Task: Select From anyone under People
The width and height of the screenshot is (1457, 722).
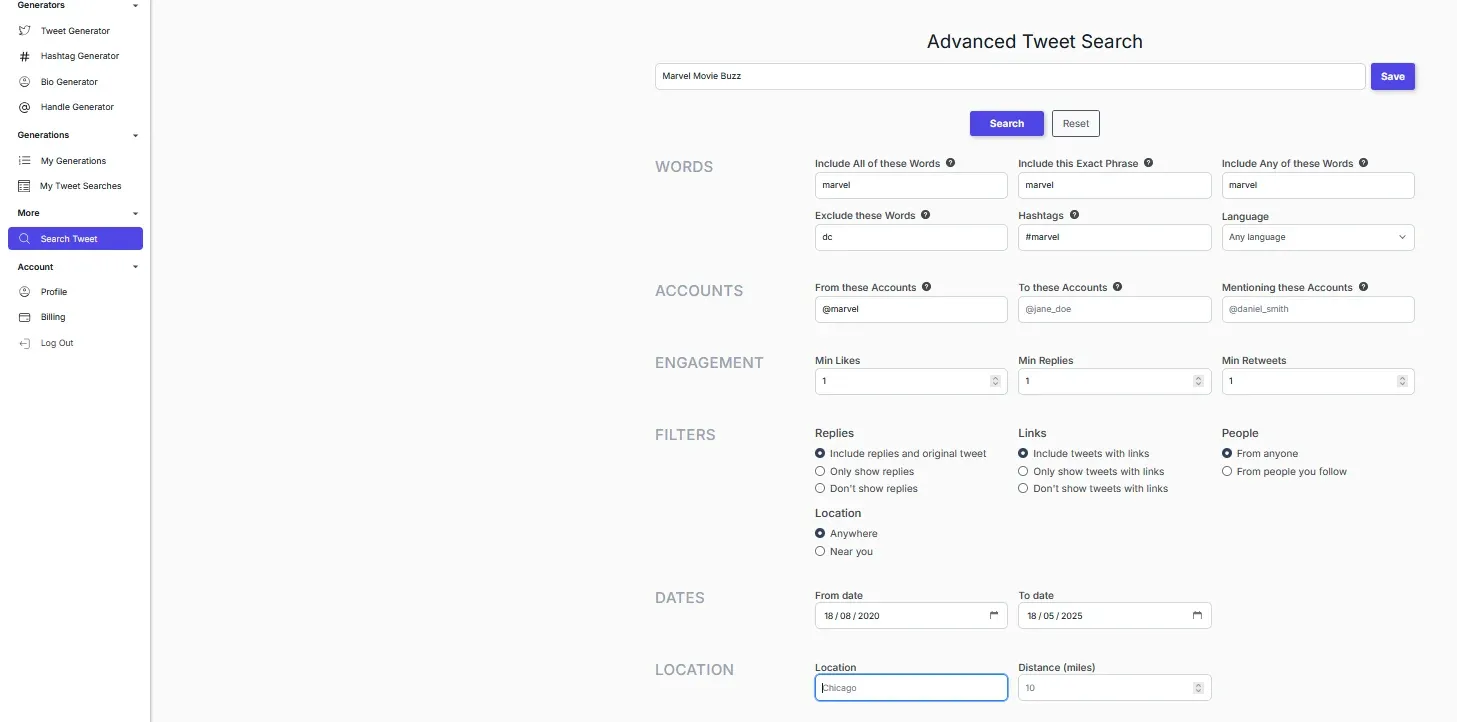Action: coord(1227,454)
